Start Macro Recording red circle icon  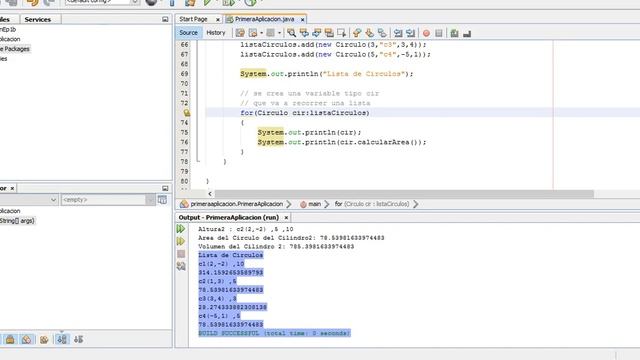click(x=426, y=33)
